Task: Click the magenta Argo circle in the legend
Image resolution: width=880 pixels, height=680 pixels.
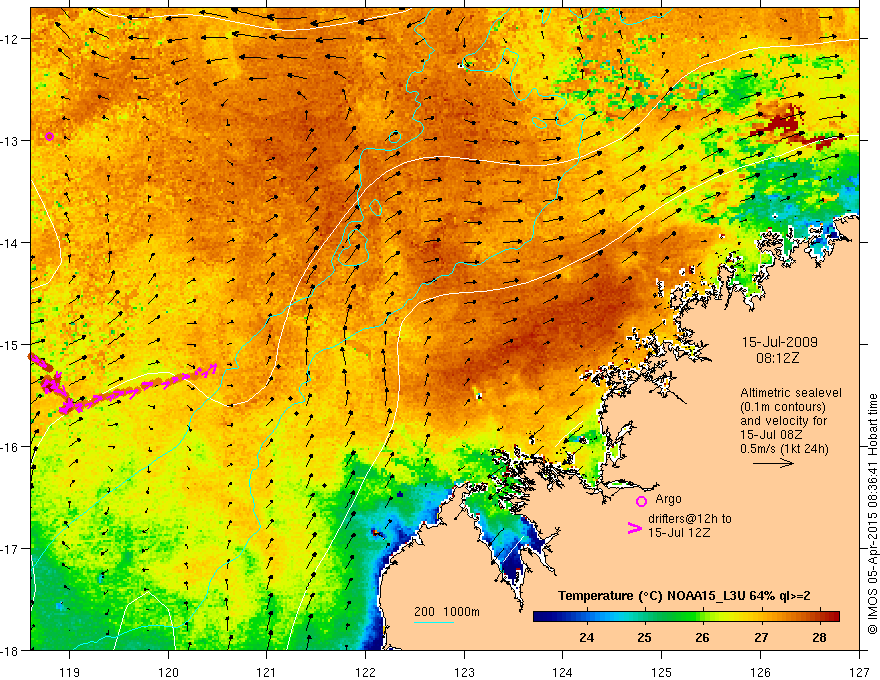Action: (641, 501)
